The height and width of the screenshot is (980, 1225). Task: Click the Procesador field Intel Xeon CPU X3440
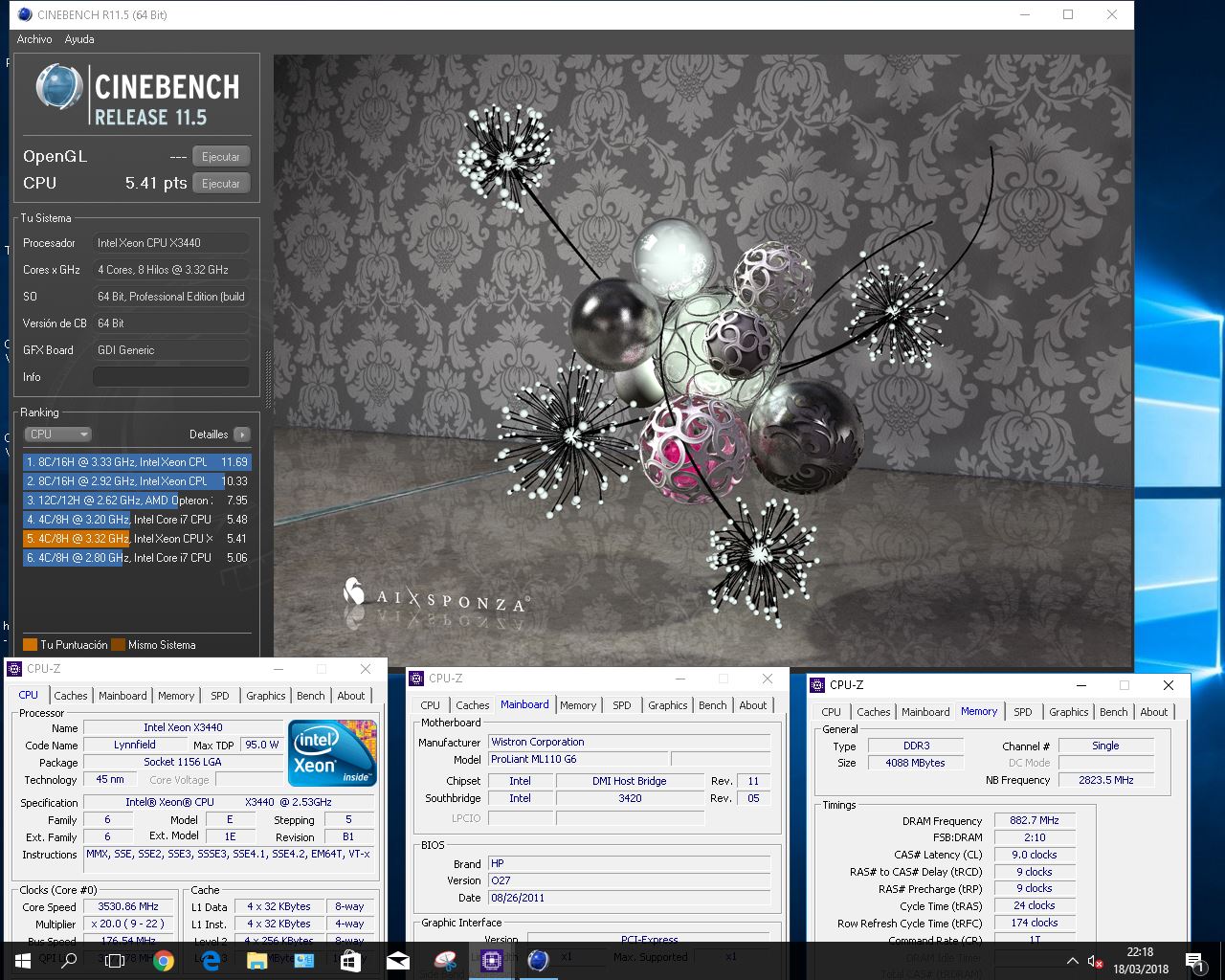171,243
